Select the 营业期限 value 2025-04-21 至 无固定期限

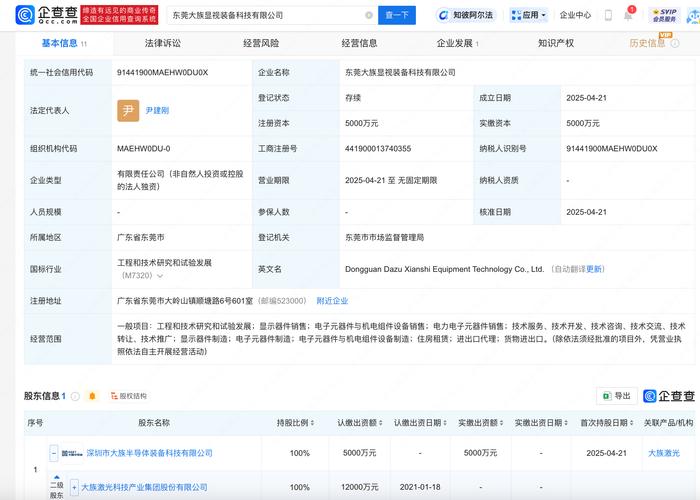[x=391, y=180]
